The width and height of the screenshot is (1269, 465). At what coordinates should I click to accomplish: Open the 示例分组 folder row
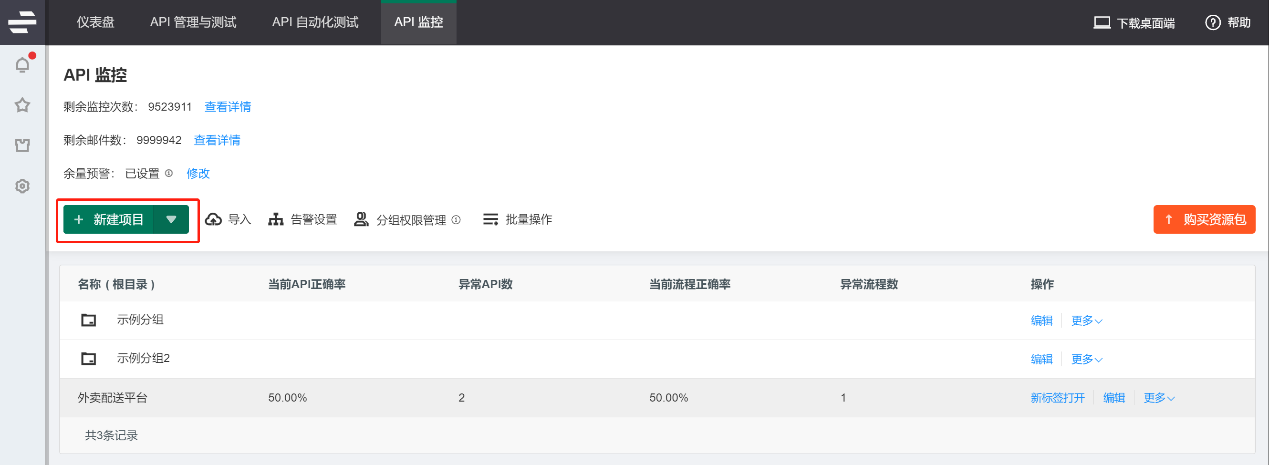(140, 320)
